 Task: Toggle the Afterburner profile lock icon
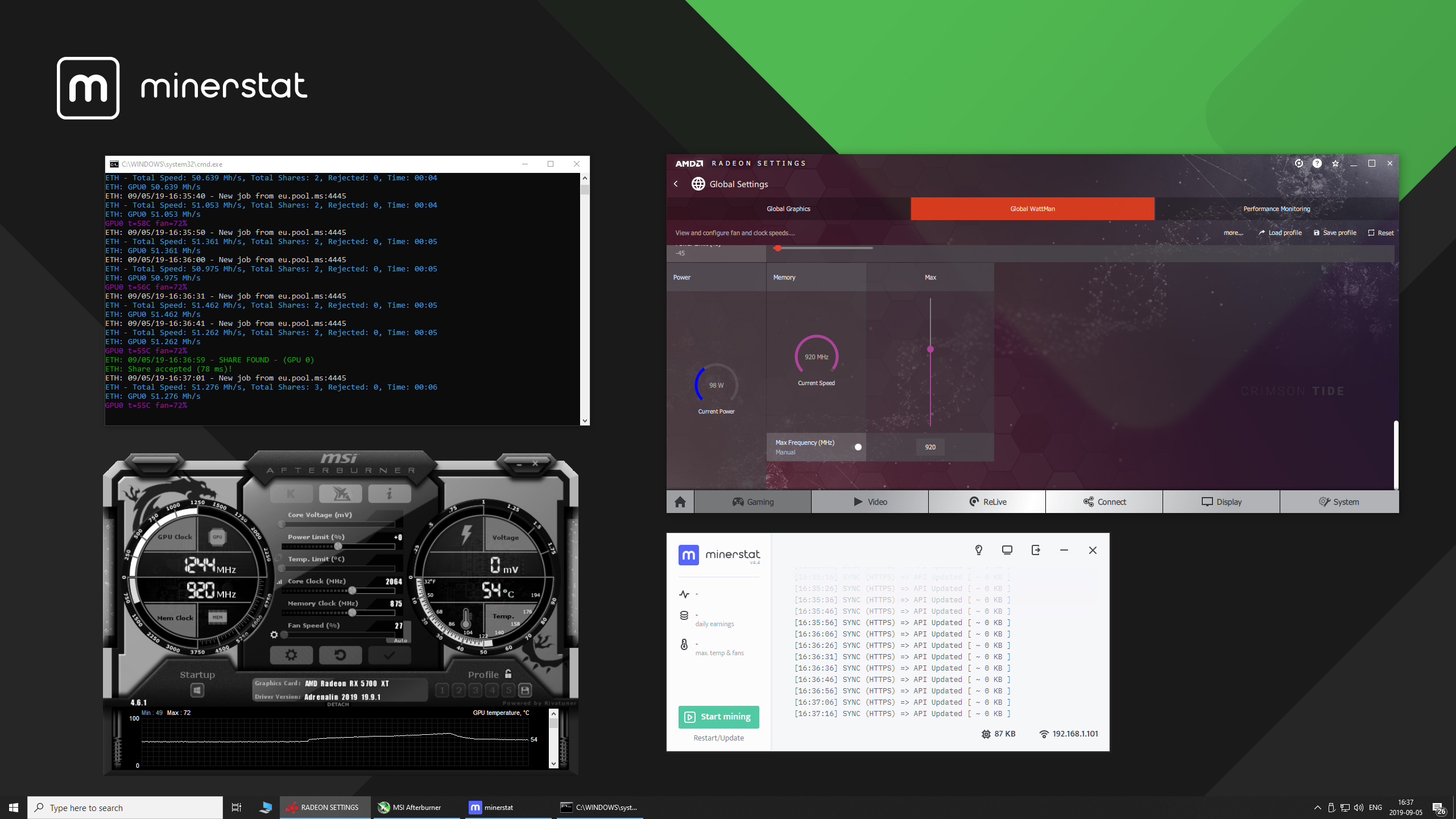[508, 674]
